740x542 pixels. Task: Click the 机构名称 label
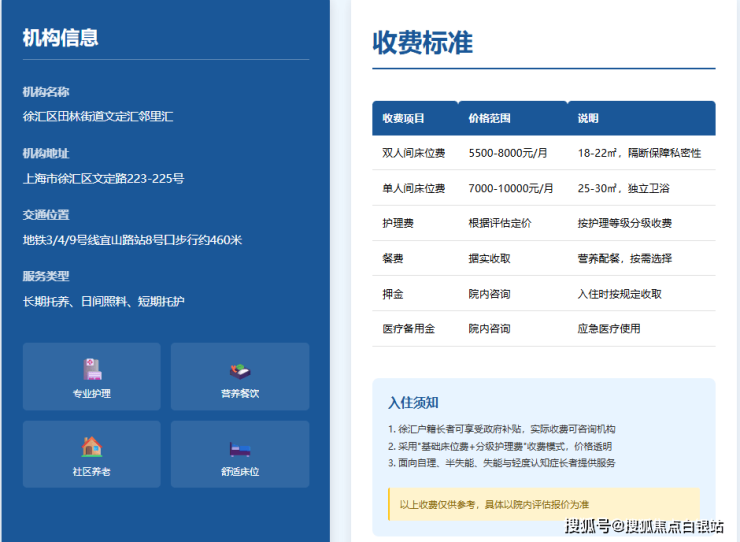pyautogui.click(x=46, y=92)
